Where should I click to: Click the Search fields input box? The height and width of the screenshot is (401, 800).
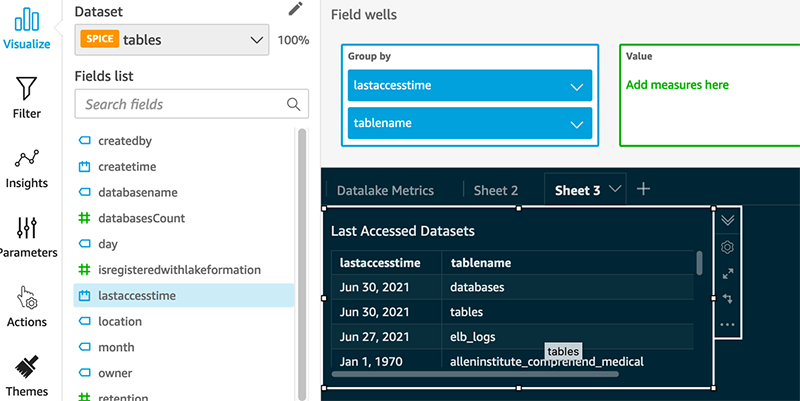pyautogui.click(x=182, y=104)
